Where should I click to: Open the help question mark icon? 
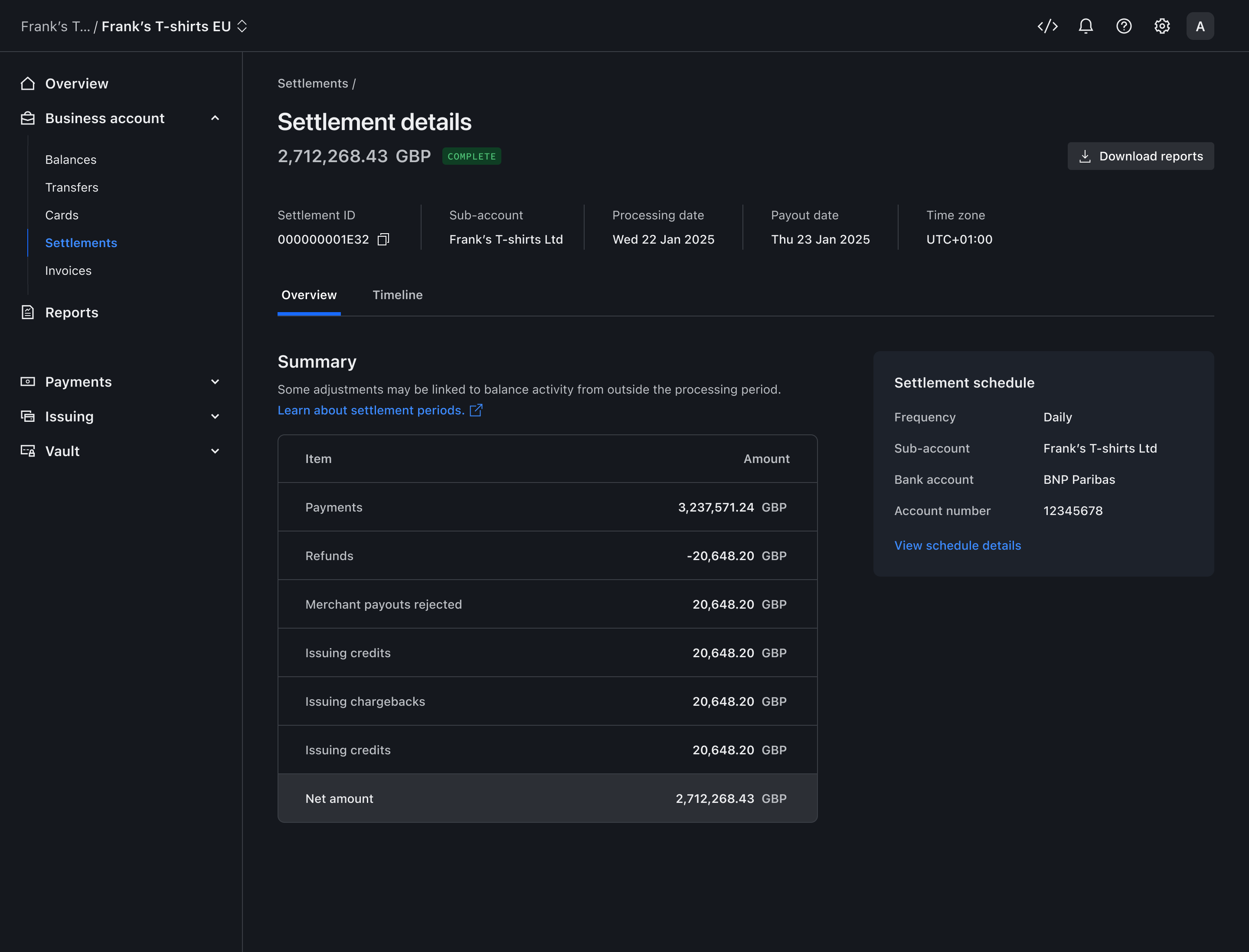[x=1123, y=26]
